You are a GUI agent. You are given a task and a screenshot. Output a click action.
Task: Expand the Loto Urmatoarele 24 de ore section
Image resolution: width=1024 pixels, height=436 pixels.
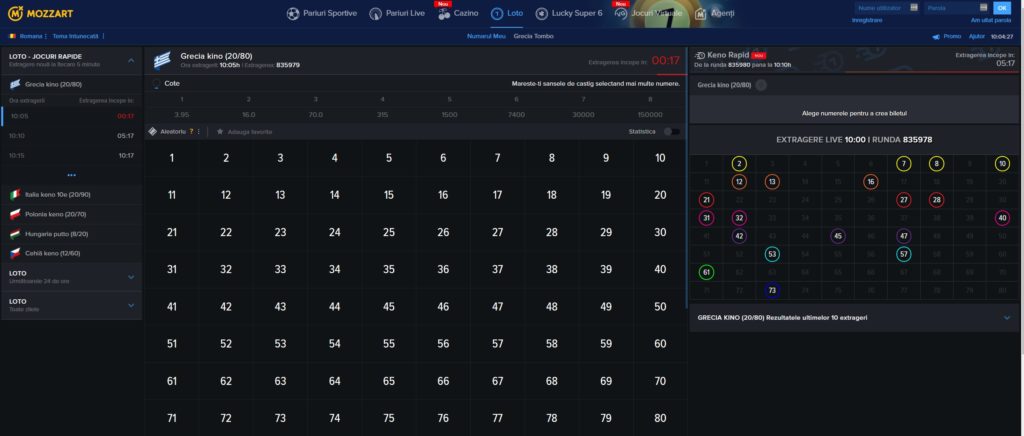(131, 277)
